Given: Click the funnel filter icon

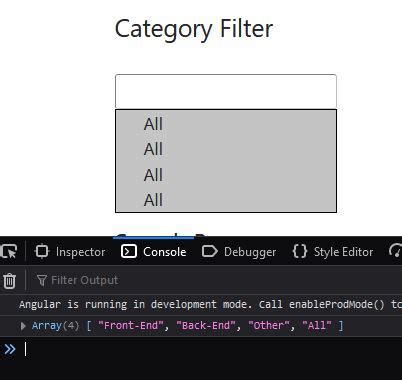Looking at the screenshot, I should [42, 280].
